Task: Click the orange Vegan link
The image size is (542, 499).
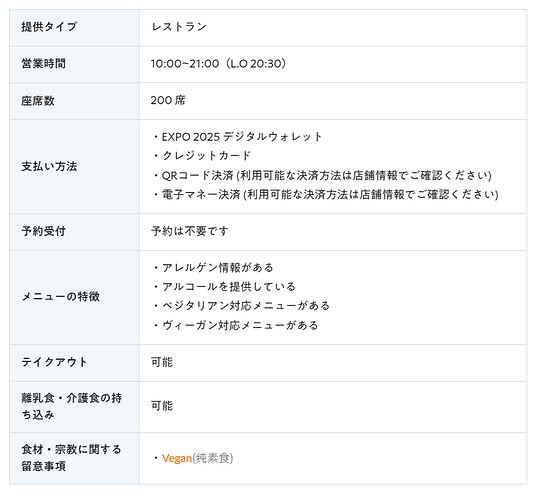Action: (x=177, y=458)
